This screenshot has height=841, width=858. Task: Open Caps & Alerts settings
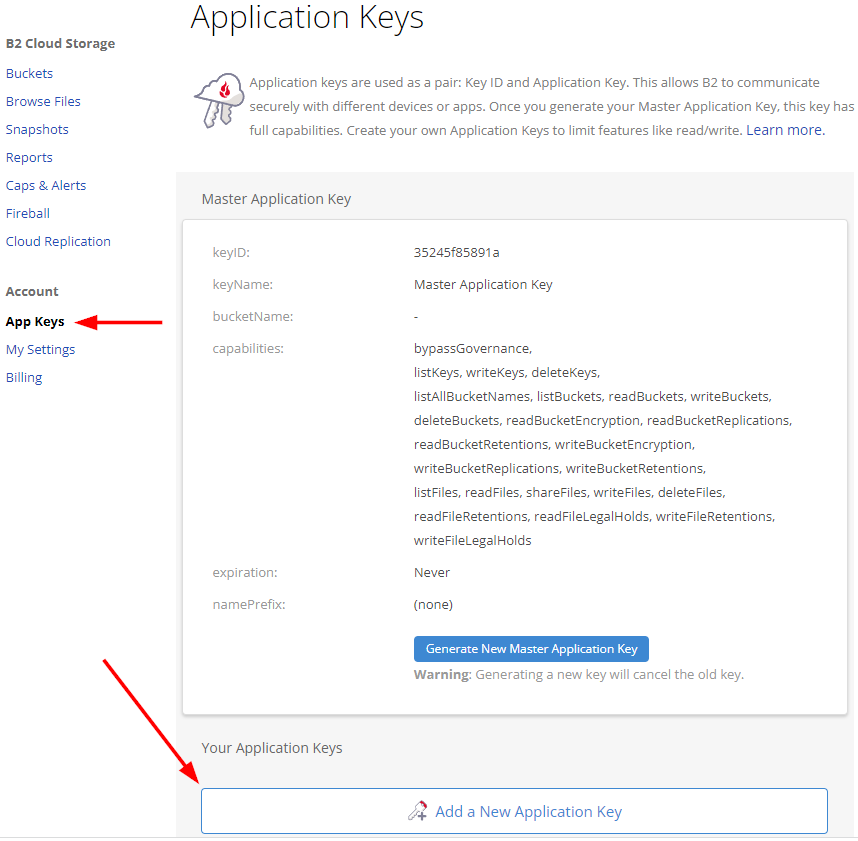click(46, 185)
